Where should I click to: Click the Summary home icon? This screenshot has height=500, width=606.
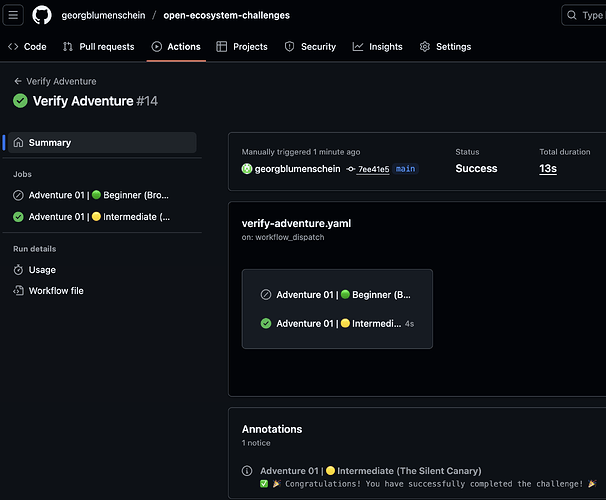(18, 143)
